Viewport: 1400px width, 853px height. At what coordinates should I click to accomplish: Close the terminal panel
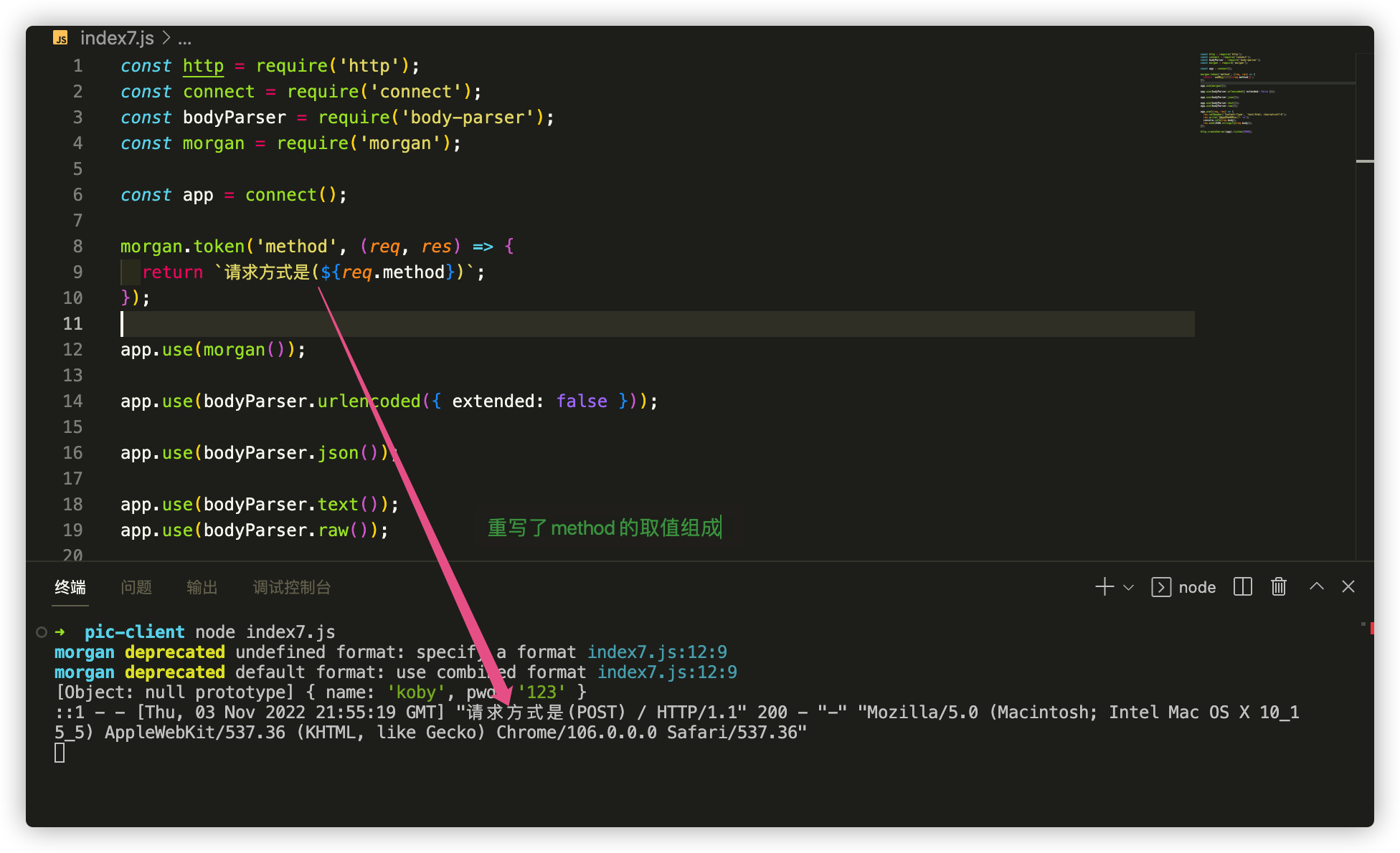1348,586
